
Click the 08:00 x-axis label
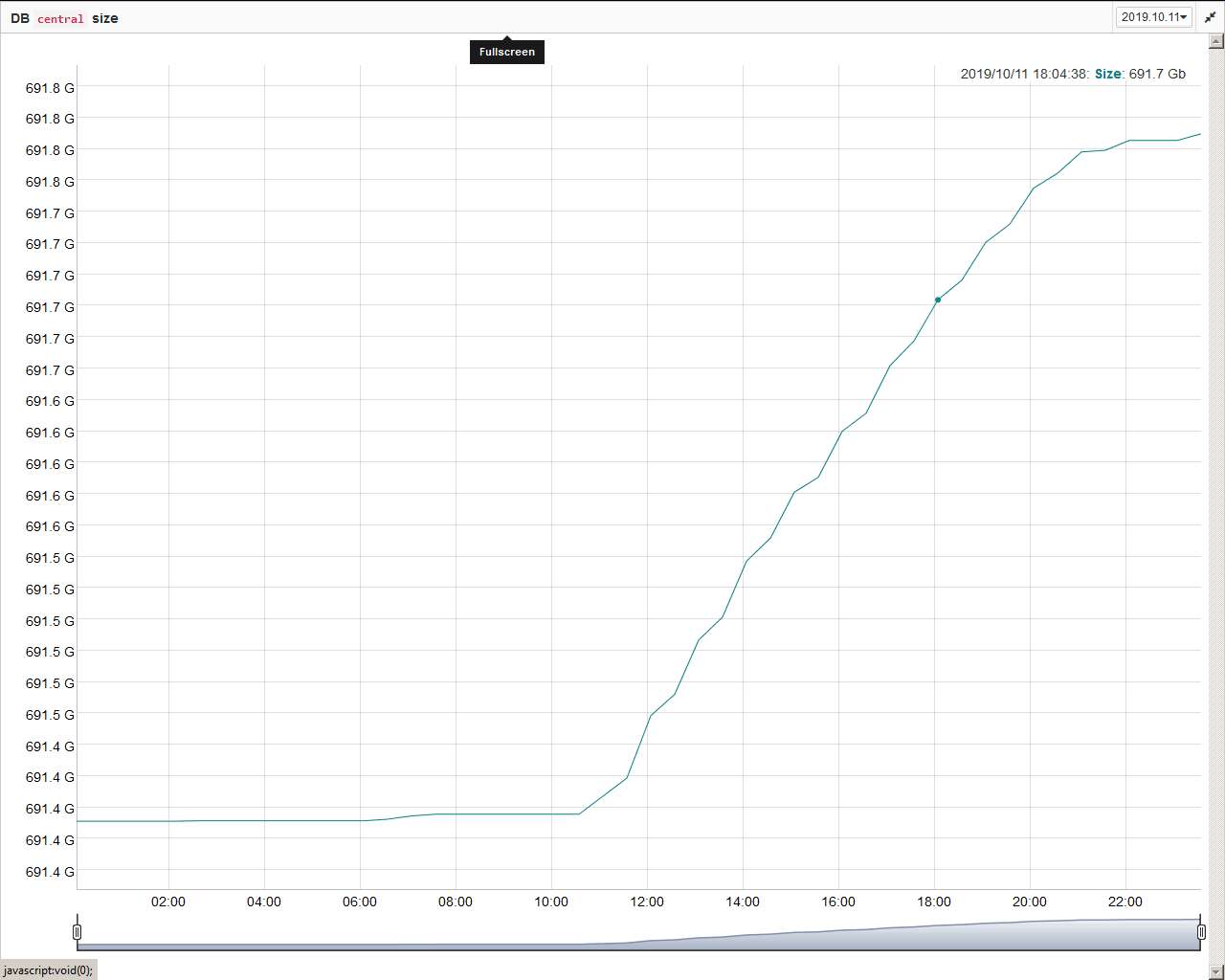(456, 902)
